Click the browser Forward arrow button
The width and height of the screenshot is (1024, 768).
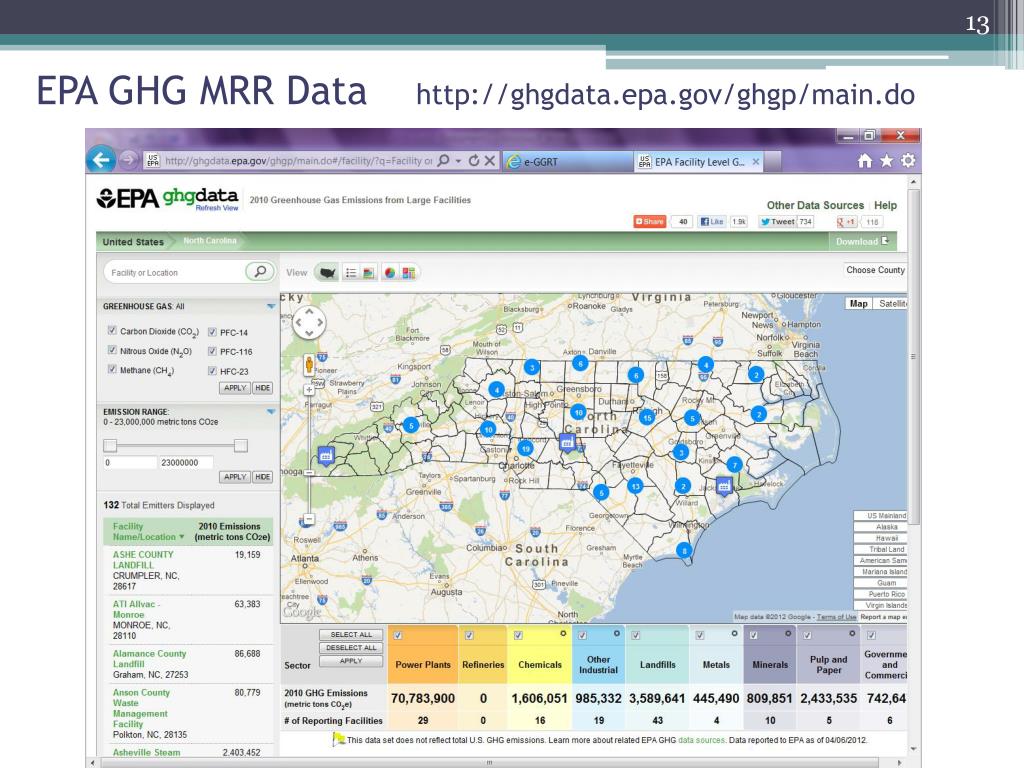coord(129,160)
